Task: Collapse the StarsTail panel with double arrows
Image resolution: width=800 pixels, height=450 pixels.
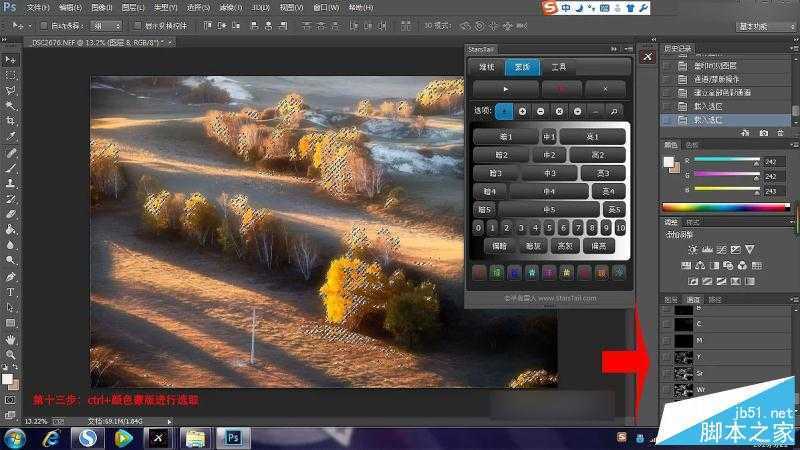Action: (614, 49)
